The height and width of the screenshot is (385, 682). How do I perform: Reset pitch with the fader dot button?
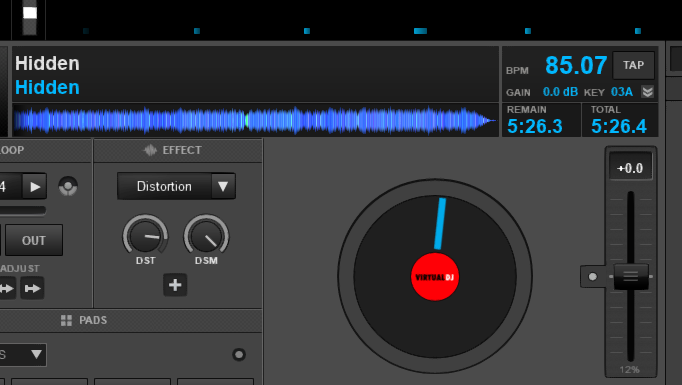592,277
